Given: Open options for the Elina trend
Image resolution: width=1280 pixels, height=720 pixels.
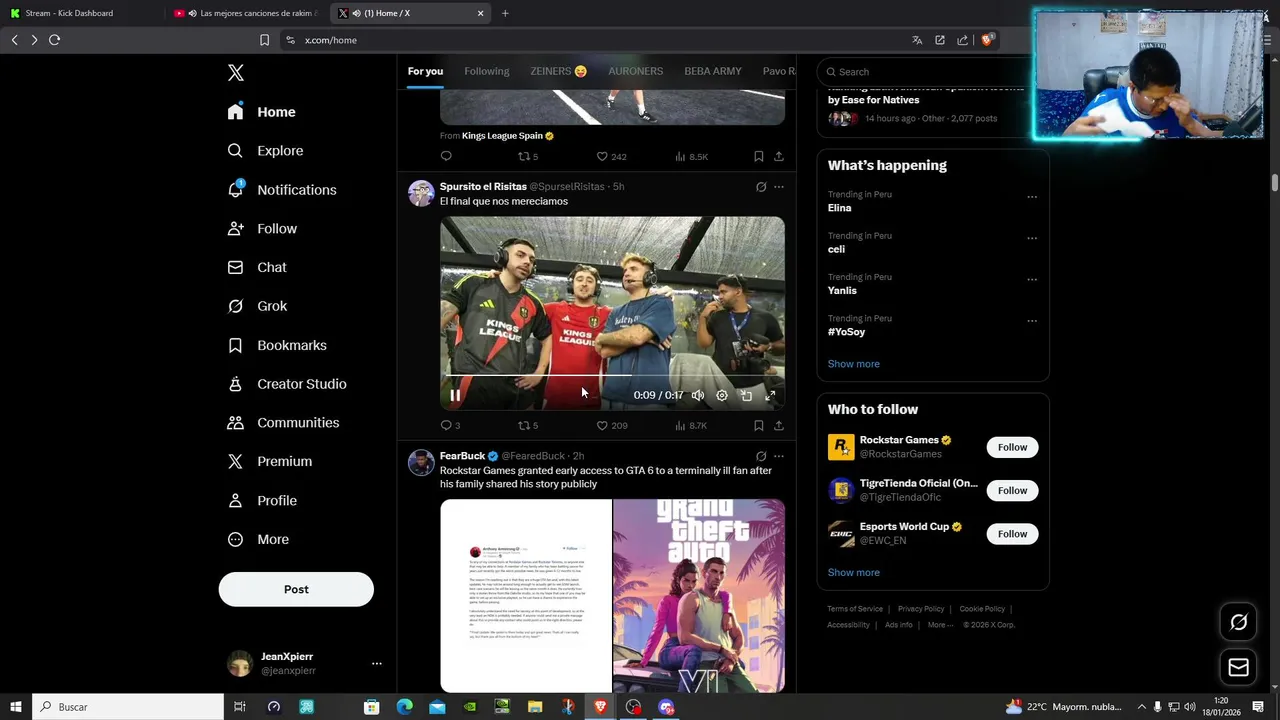Looking at the screenshot, I should 1032,197.
